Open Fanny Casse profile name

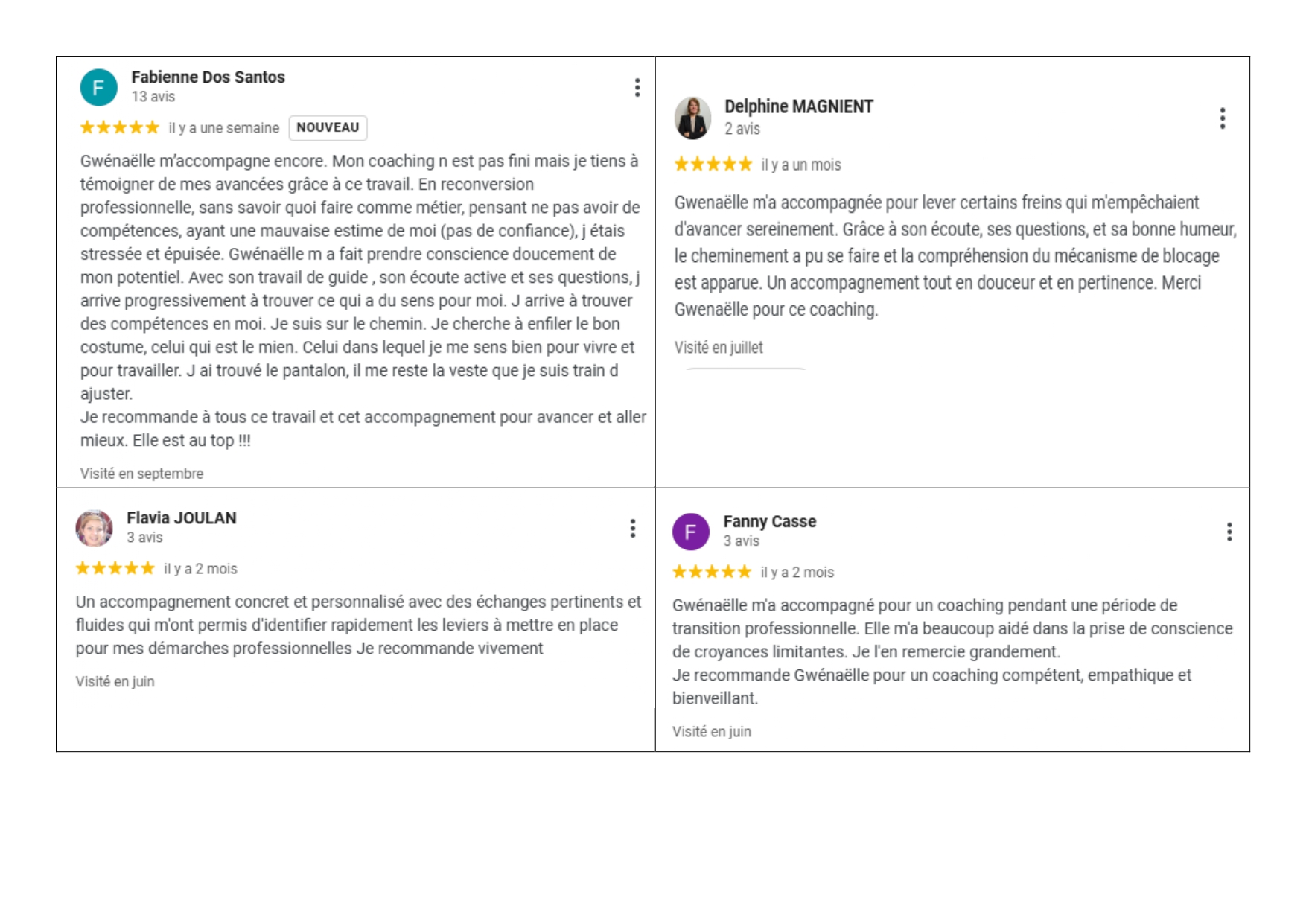point(770,522)
